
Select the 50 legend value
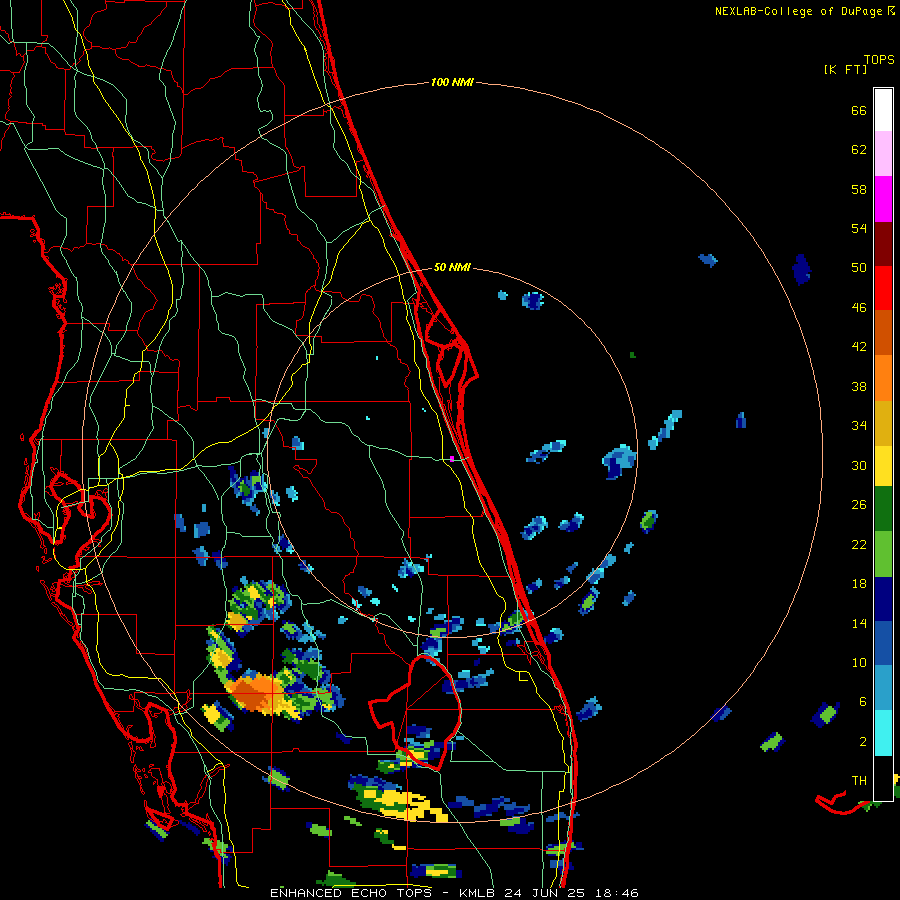click(x=859, y=268)
